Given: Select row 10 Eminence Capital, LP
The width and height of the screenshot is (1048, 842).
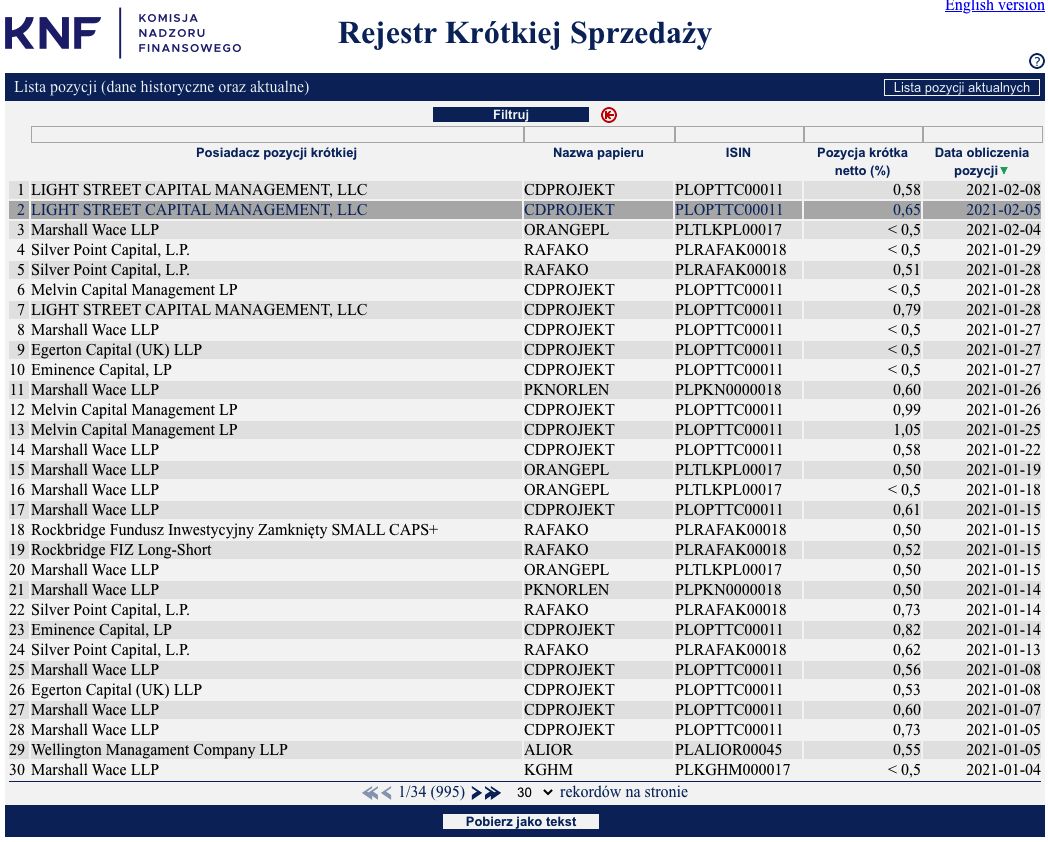Looking at the screenshot, I should click(525, 370).
